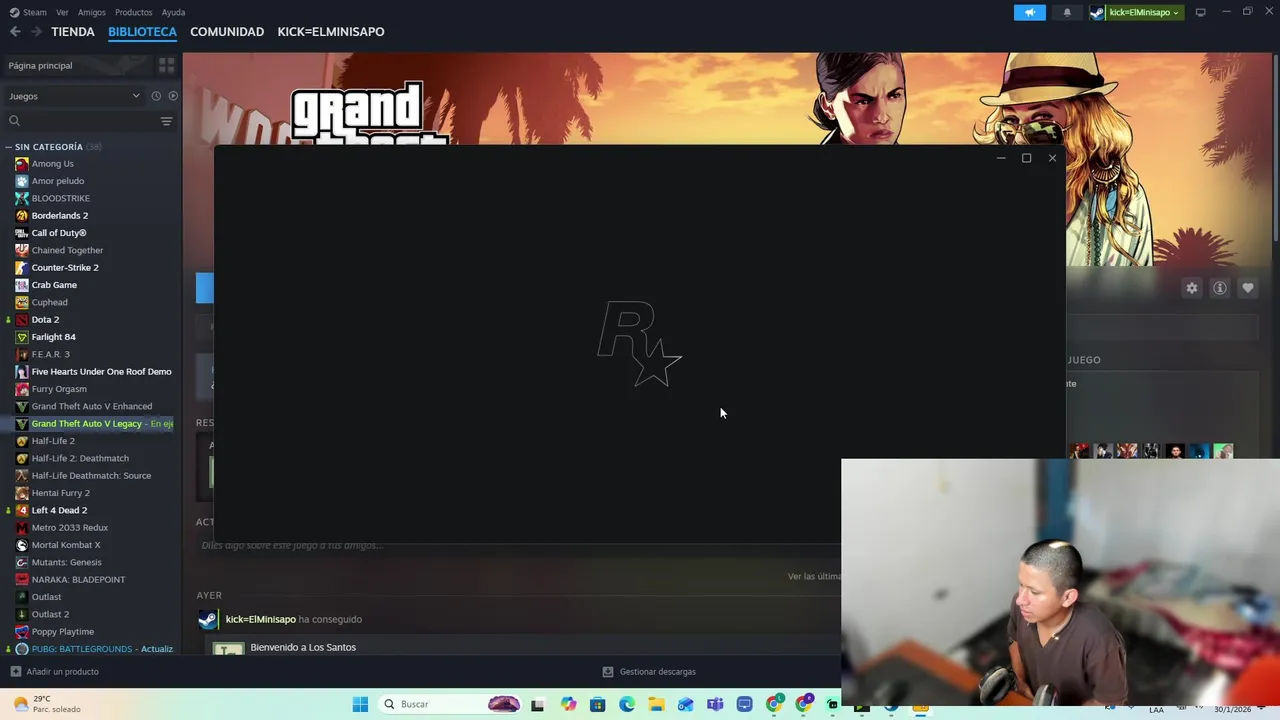The image size is (1280, 720).
Task: Go back with the Steam back arrow
Action: pos(15,32)
